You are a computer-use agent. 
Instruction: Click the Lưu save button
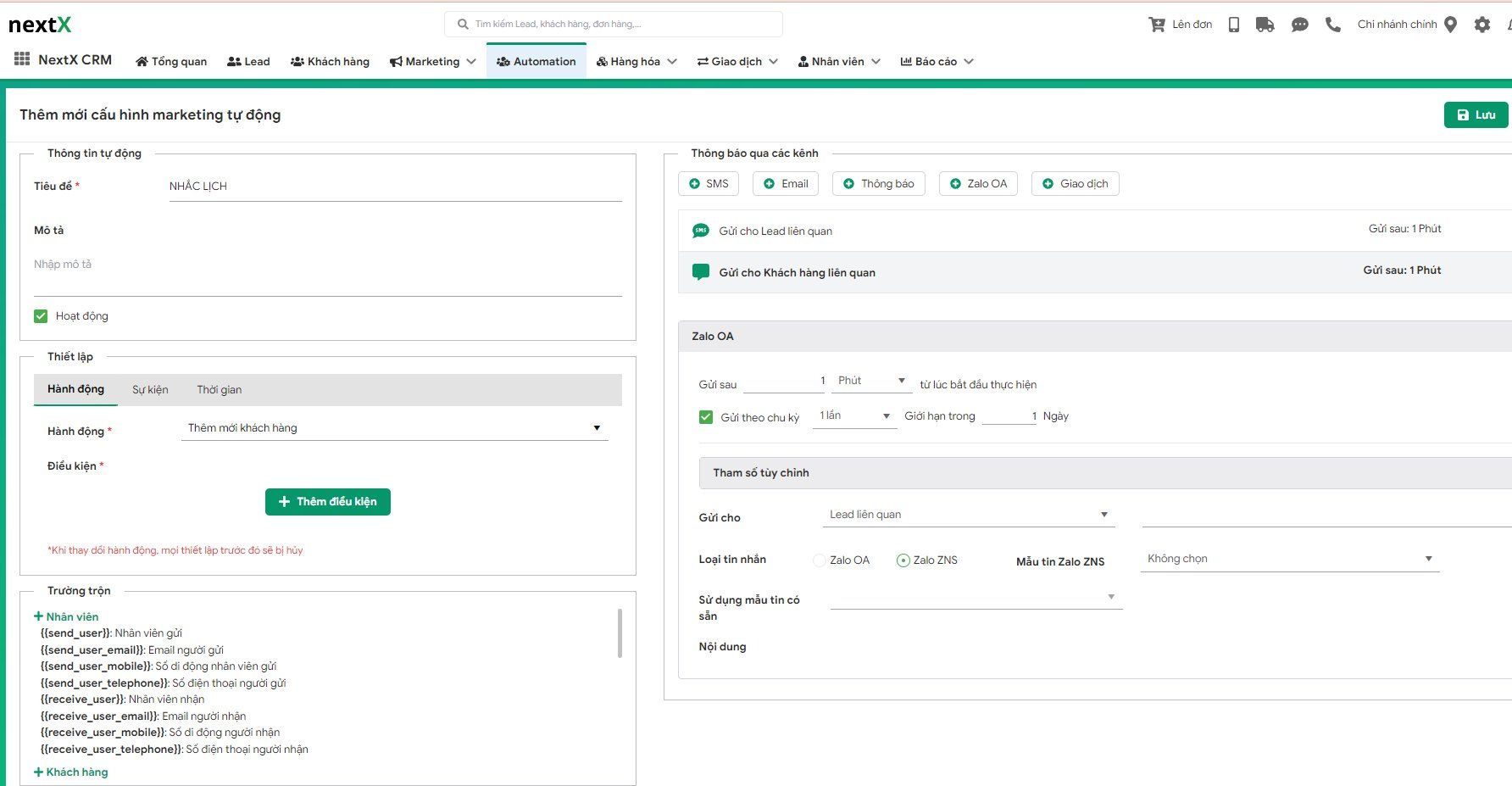1475,115
